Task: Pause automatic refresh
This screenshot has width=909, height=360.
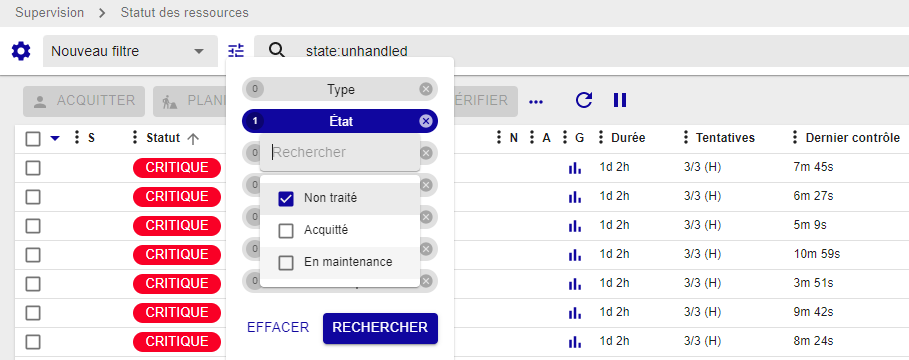Action: tap(620, 100)
